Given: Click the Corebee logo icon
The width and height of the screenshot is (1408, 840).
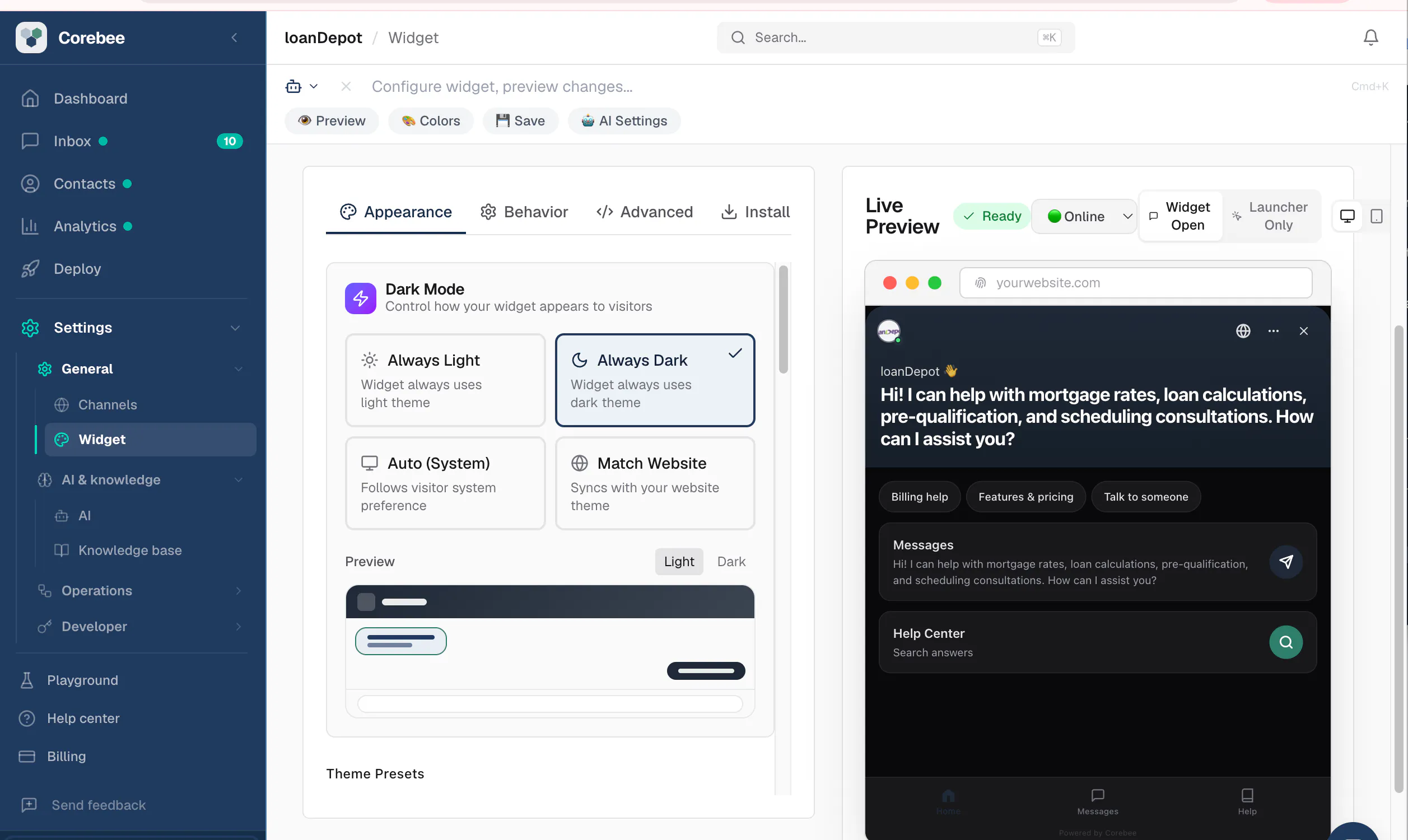Looking at the screenshot, I should pos(31,38).
